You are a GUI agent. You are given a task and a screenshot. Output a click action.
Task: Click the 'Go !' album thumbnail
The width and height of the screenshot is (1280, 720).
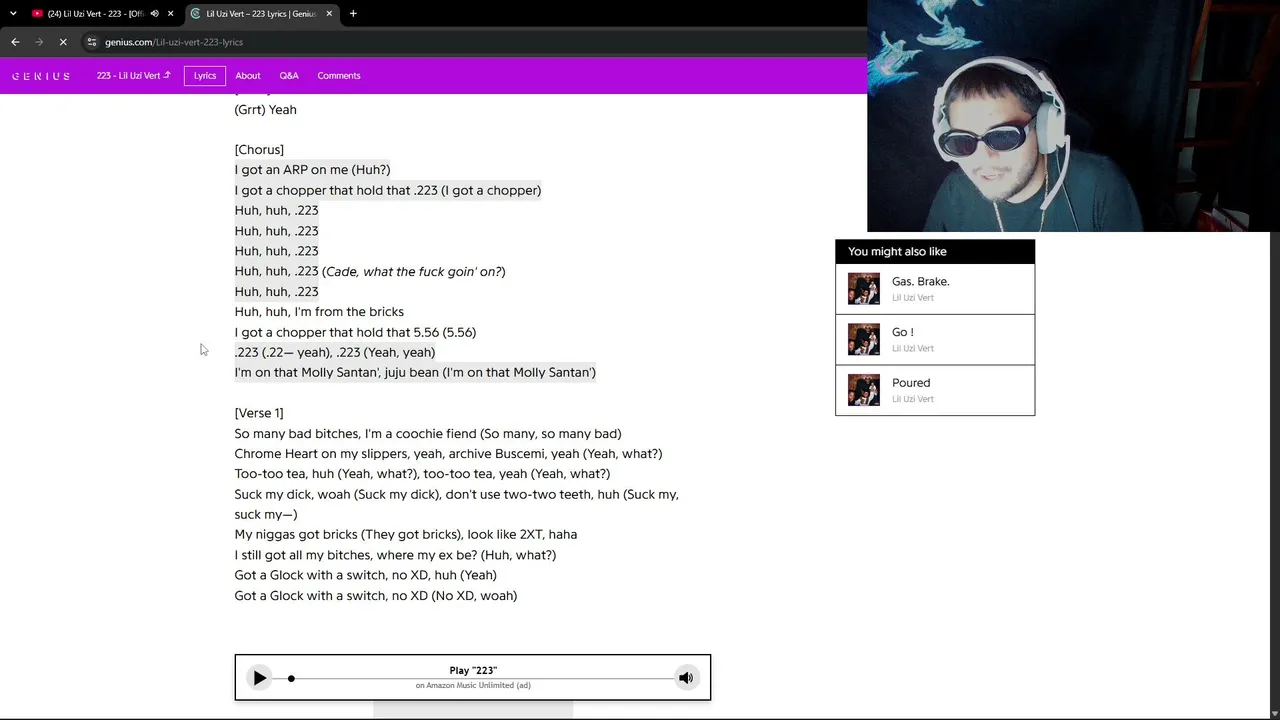click(x=864, y=339)
